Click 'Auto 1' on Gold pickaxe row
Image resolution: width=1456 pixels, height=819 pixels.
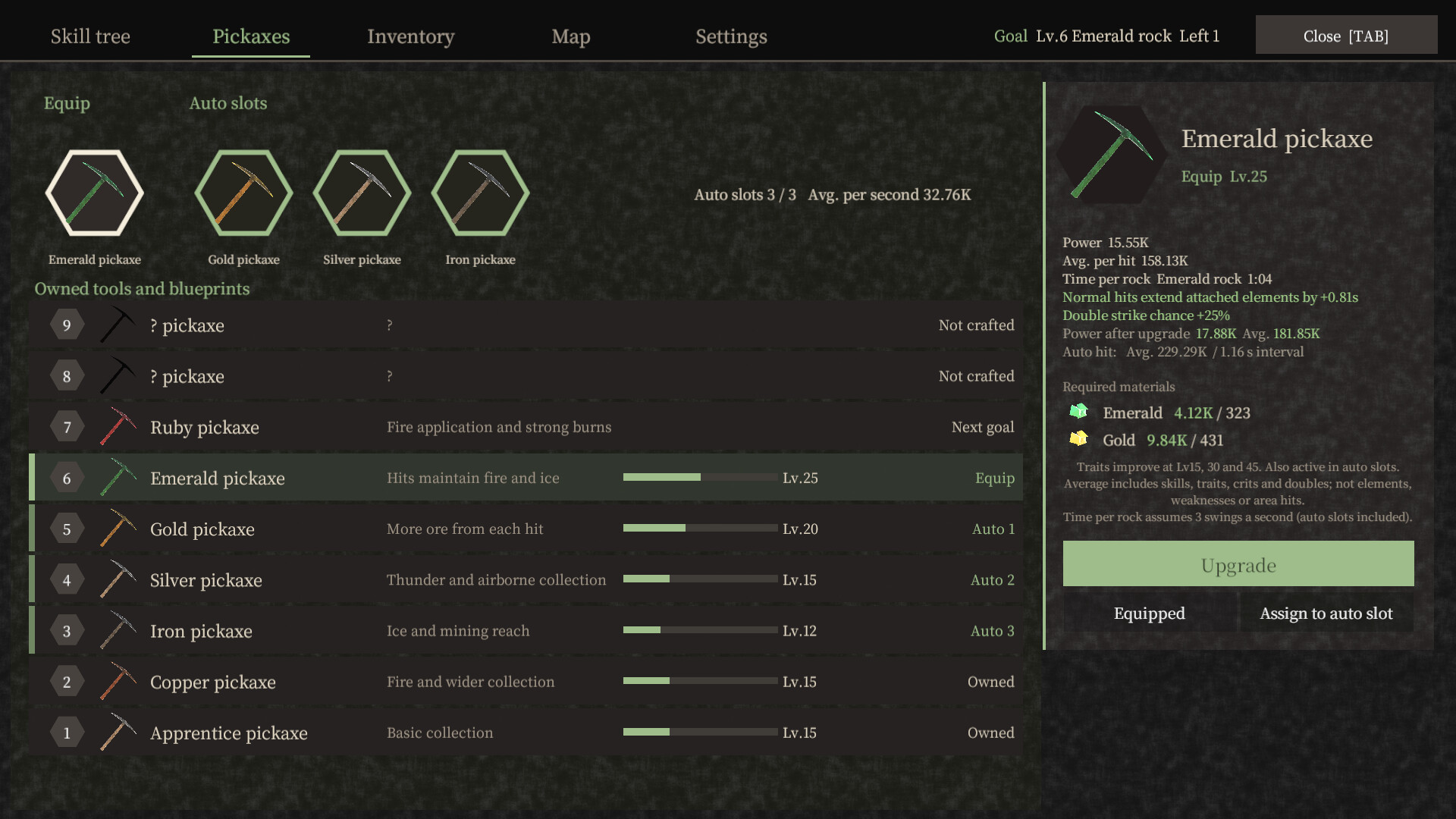point(993,529)
